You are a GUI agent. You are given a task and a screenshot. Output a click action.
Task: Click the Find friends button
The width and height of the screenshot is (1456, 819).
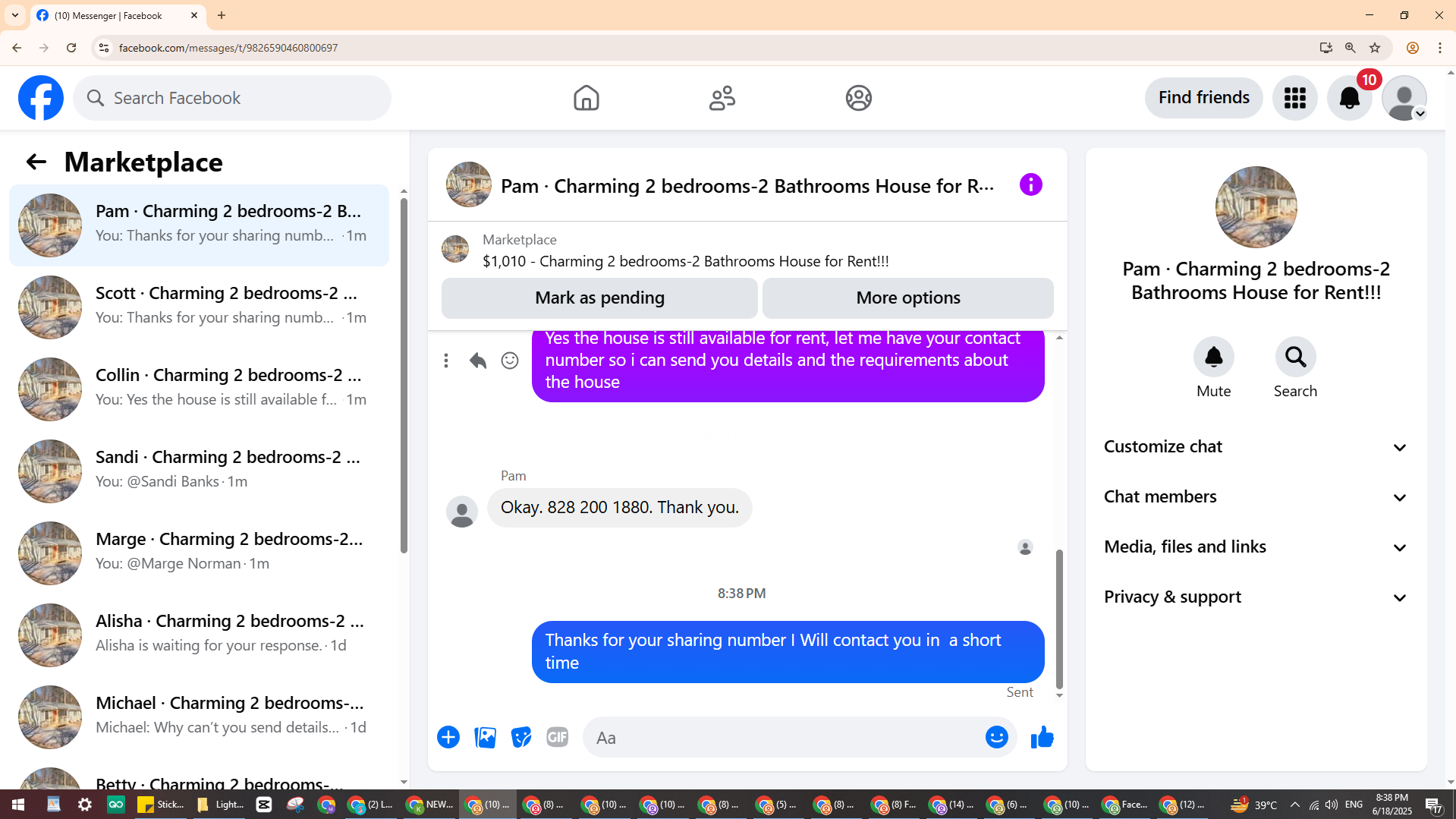[1203, 98]
